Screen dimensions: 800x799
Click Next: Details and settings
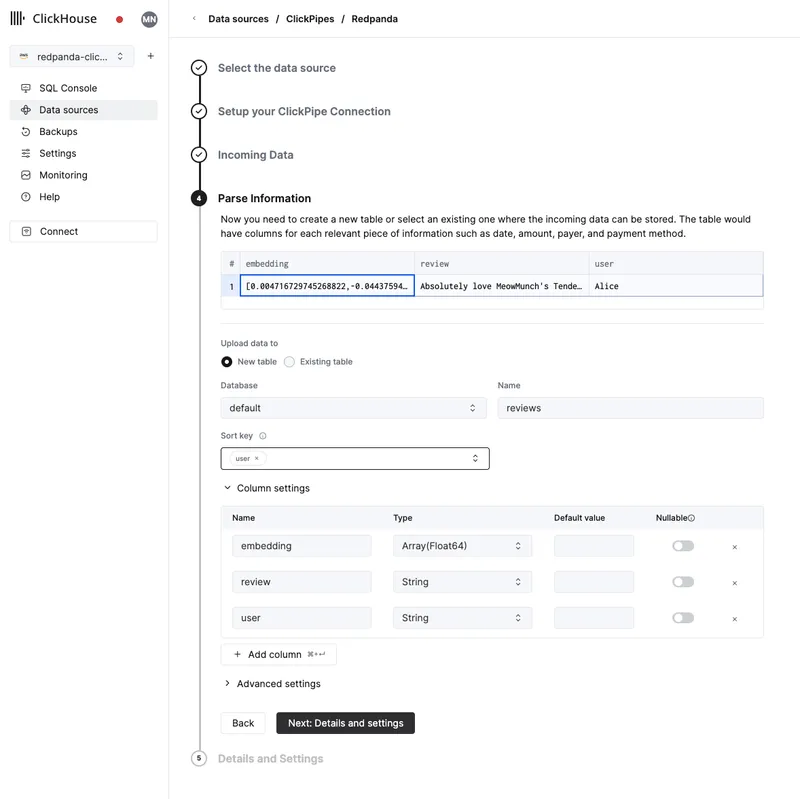345,723
